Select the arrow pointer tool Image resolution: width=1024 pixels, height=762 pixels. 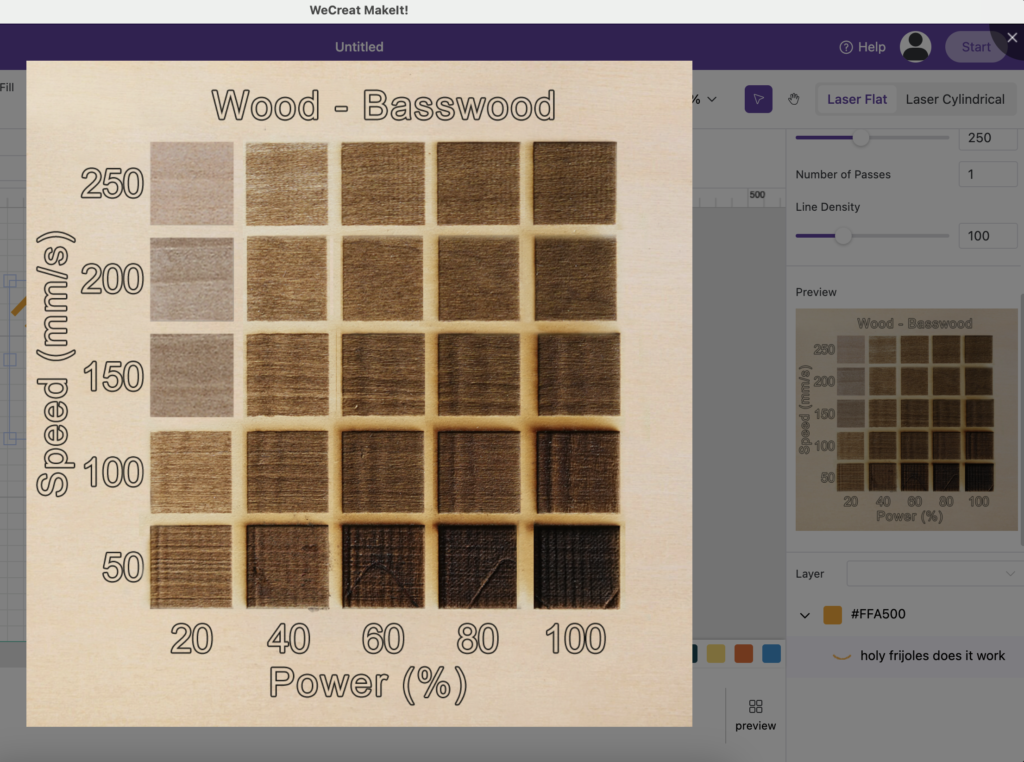click(x=758, y=99)
